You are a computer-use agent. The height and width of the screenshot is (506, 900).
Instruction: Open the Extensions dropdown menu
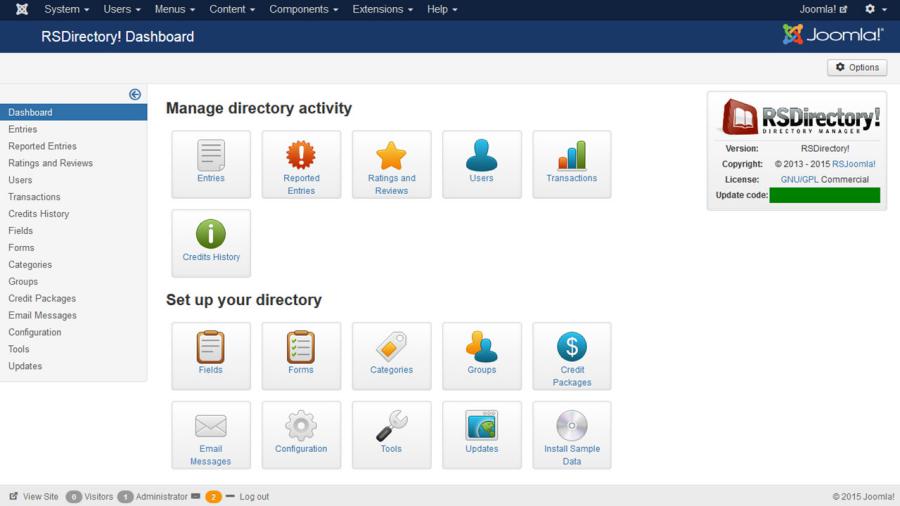click(382, 9)
